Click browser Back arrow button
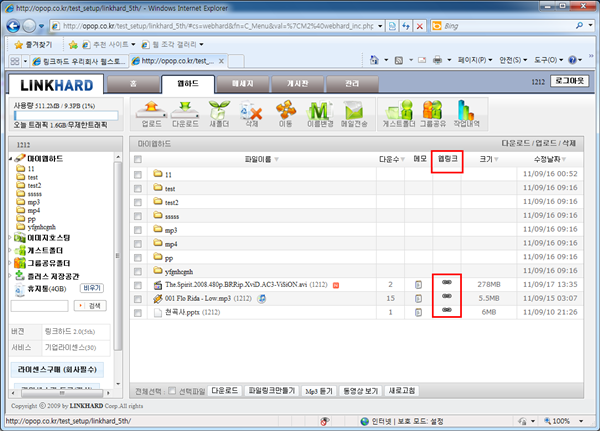This screenshot has height=431, width=600. tap(13, 26)
